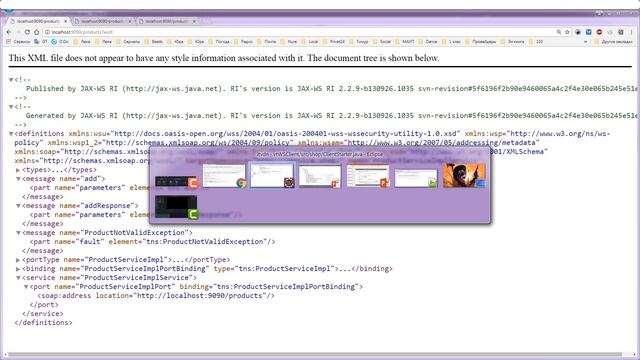Open the Chrome three-dot menu

tap(631, 32)
